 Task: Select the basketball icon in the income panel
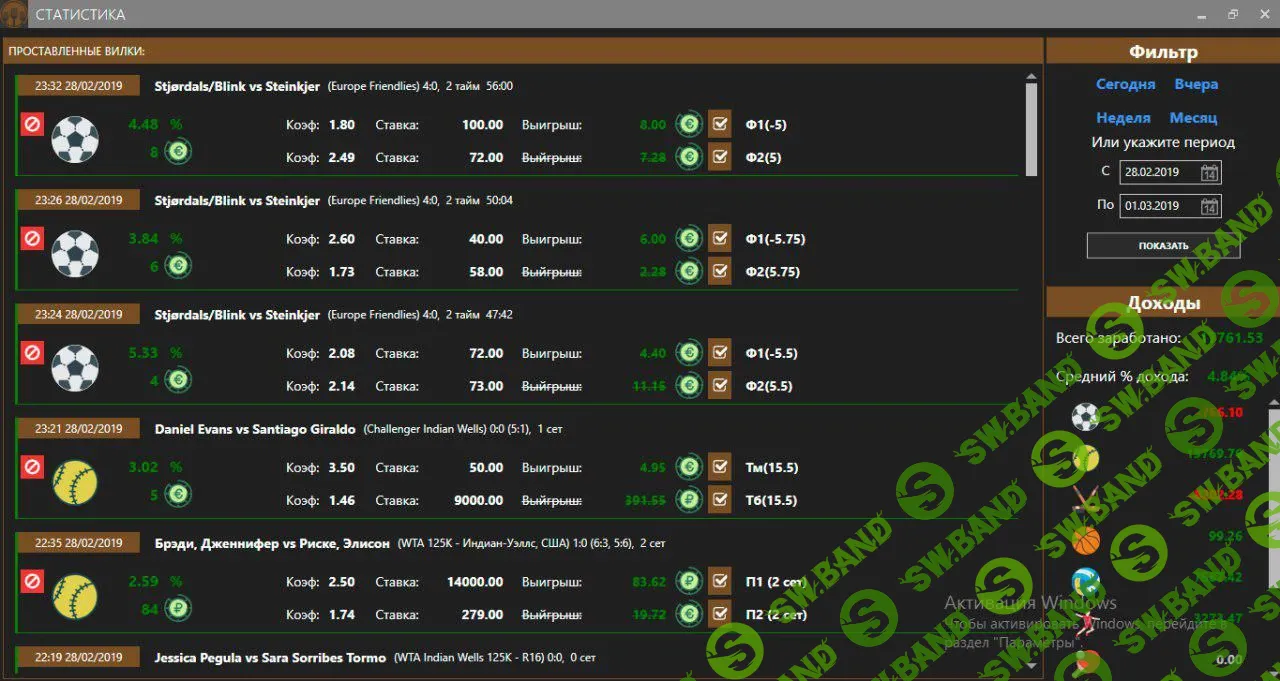click(x=1085, y=541)
